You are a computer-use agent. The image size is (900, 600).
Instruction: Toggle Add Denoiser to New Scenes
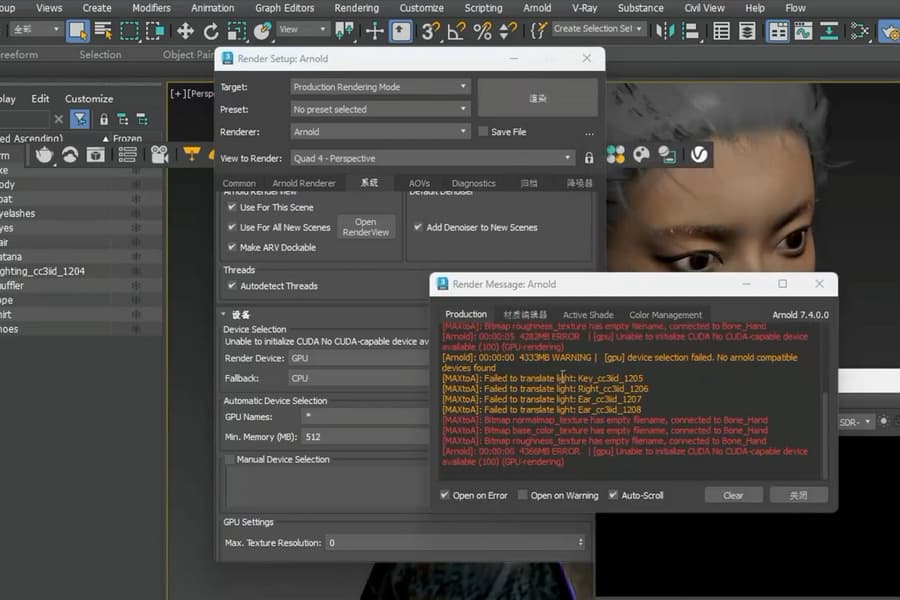418,227
